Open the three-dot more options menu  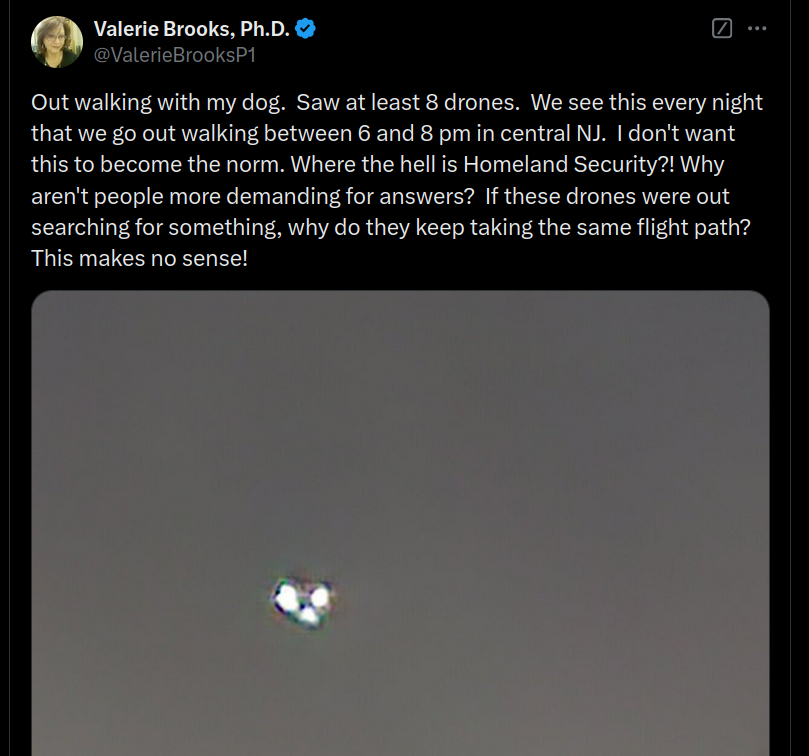coord(757,28)
